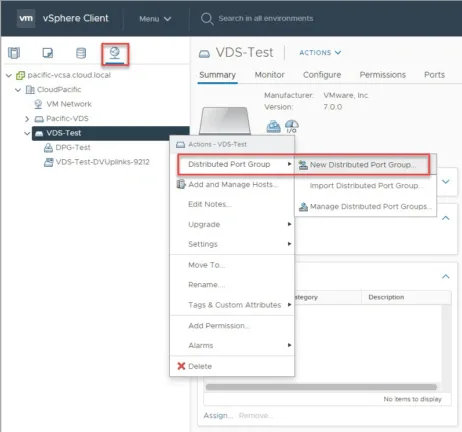Select VM Network in the tree
Viewport: 462px width, 432px height.
pos(69,104)
